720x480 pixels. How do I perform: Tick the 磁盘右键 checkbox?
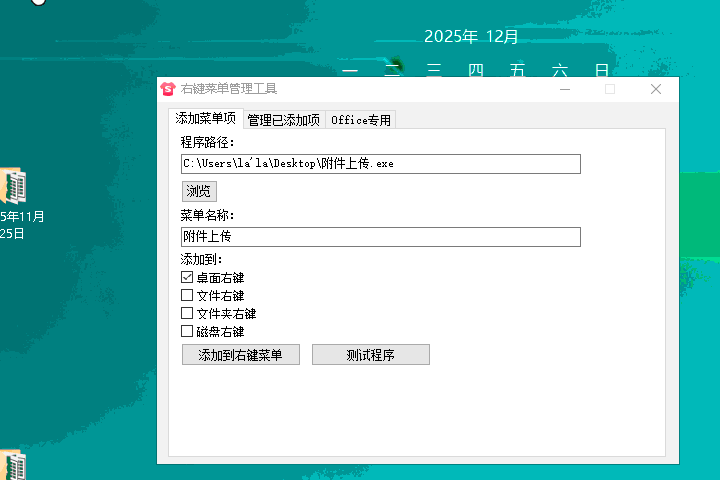pyautogui.click(x=187, y=331)
